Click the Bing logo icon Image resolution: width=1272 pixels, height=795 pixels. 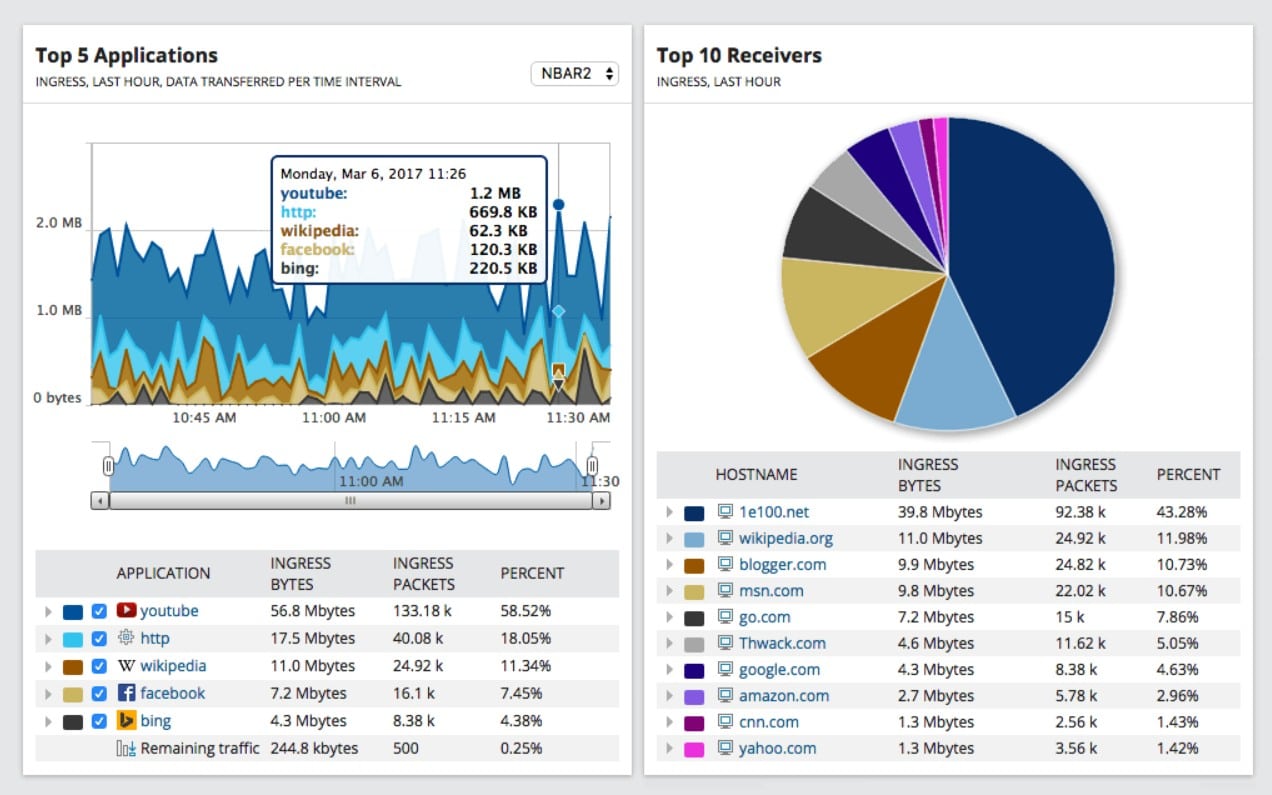pos(126,720)
